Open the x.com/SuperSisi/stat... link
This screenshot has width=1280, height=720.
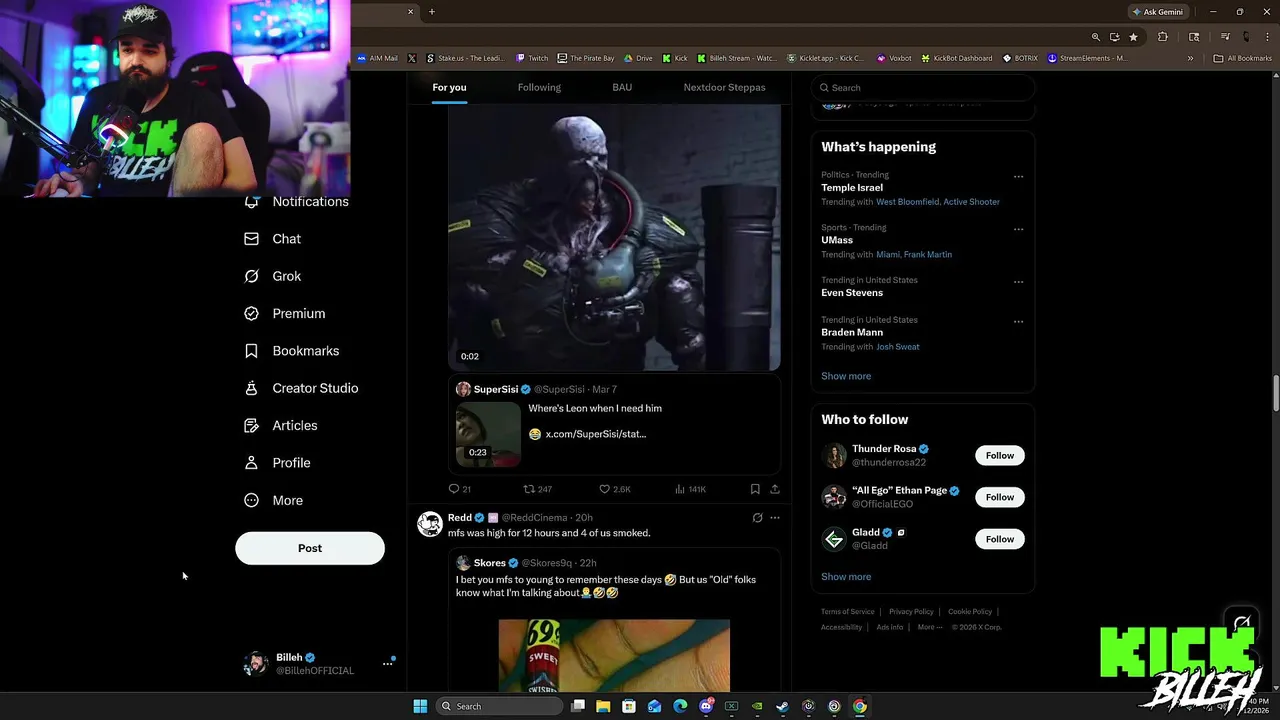tap(596, 434)
